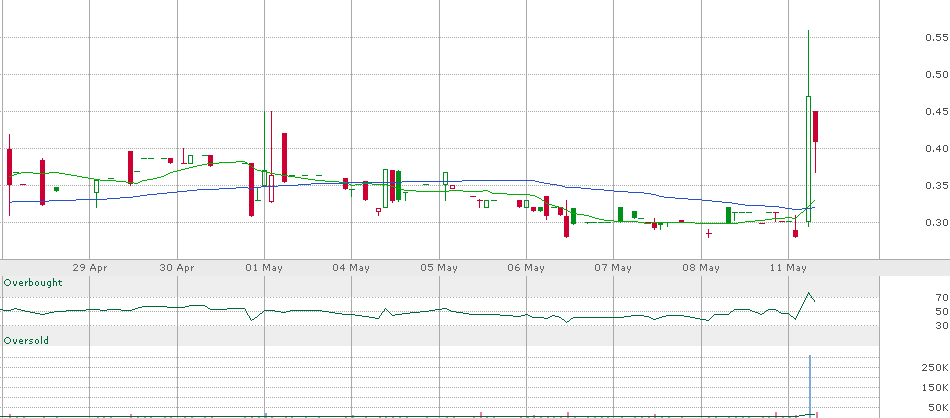Click the 150K volume label
950x418 pixels.
tap(935, 388)
